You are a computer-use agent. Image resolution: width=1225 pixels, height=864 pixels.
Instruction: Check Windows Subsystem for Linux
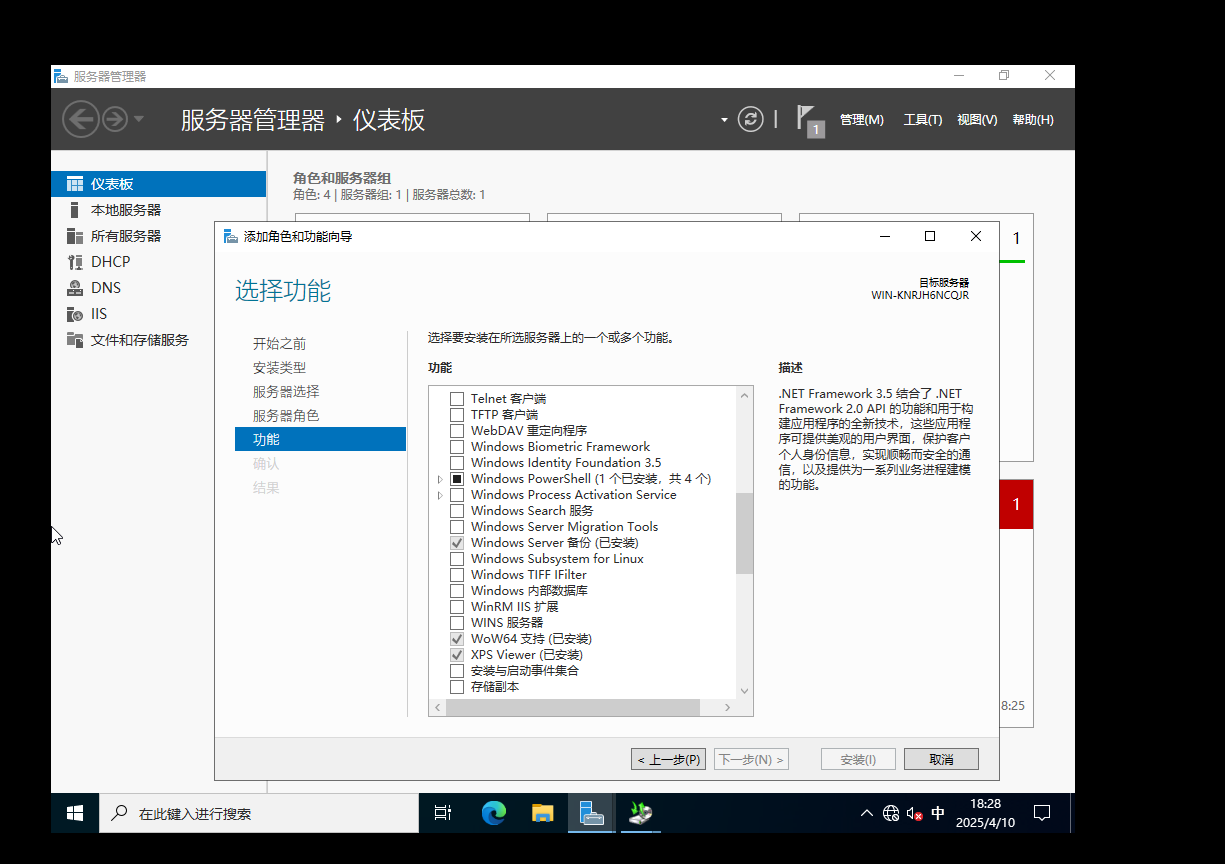point(457,559)
